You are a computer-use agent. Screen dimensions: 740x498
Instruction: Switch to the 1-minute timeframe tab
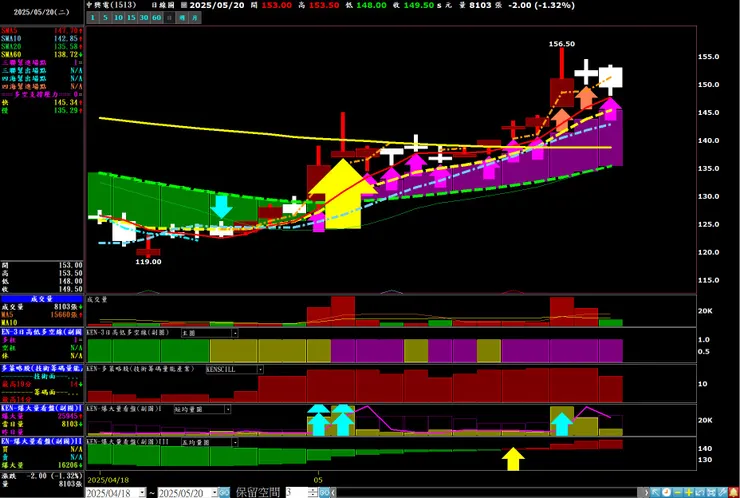(x=93, y=18)
